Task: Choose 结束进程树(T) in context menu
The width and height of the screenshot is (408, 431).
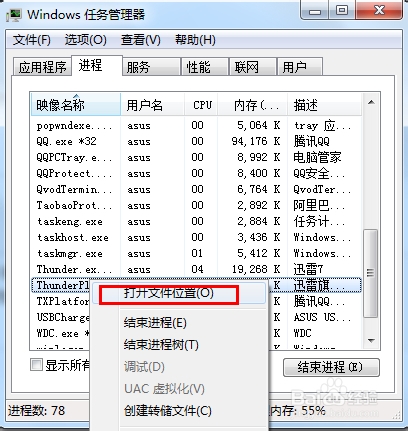Action: tap(161, 345)
